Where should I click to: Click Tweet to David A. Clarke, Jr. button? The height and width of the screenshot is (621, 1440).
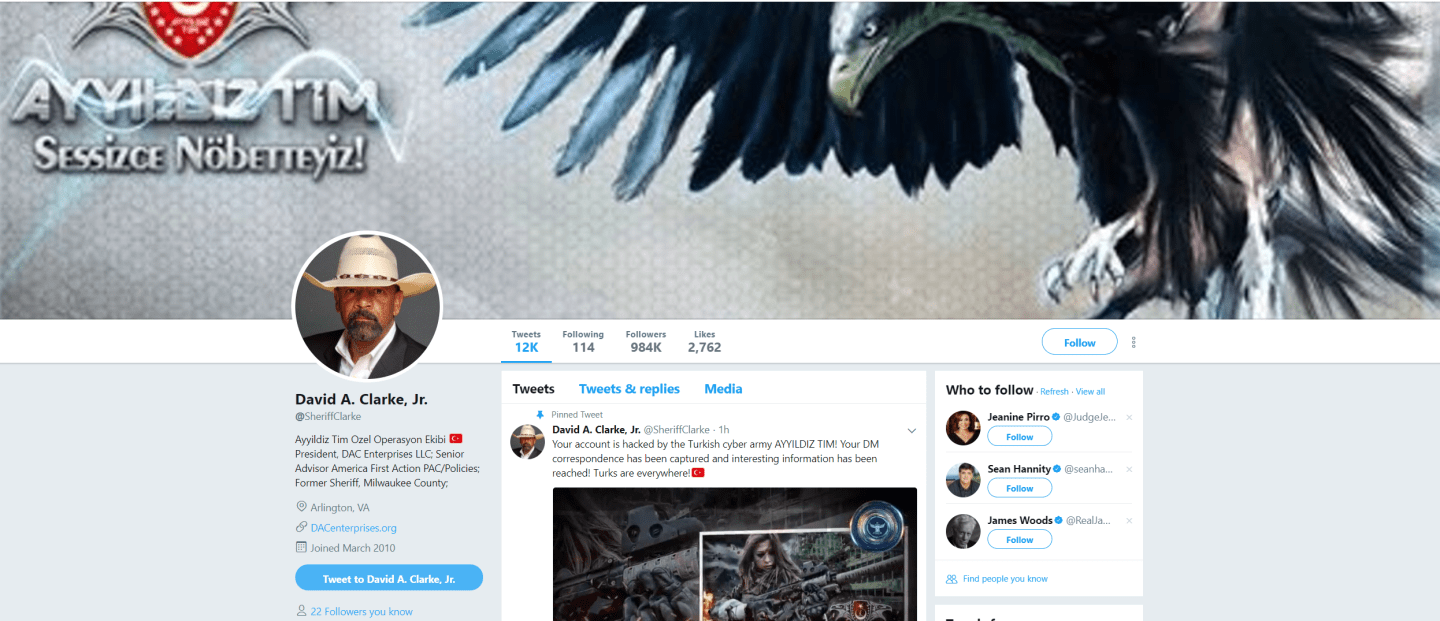[389, 578]
